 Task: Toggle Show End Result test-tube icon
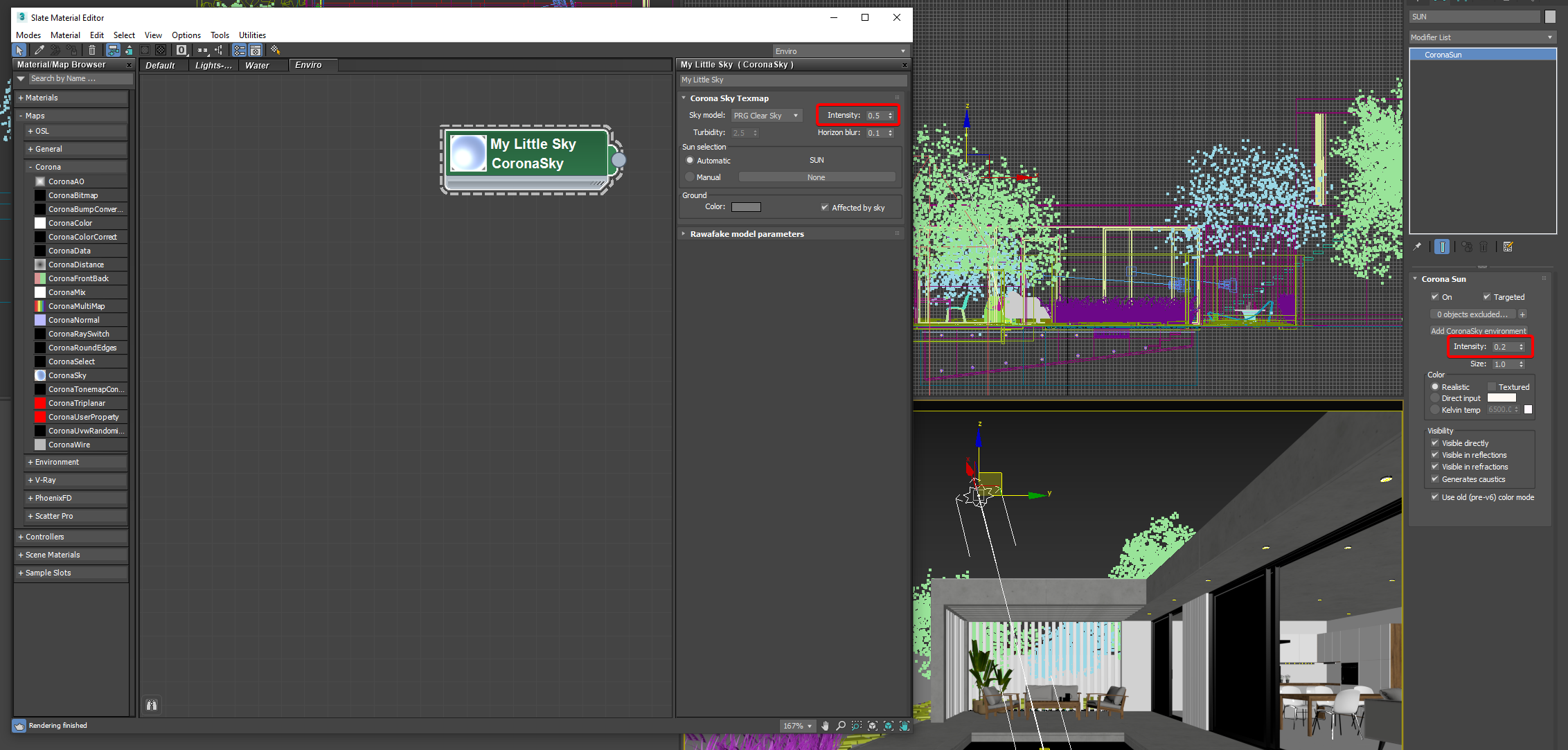[1442, 247]
